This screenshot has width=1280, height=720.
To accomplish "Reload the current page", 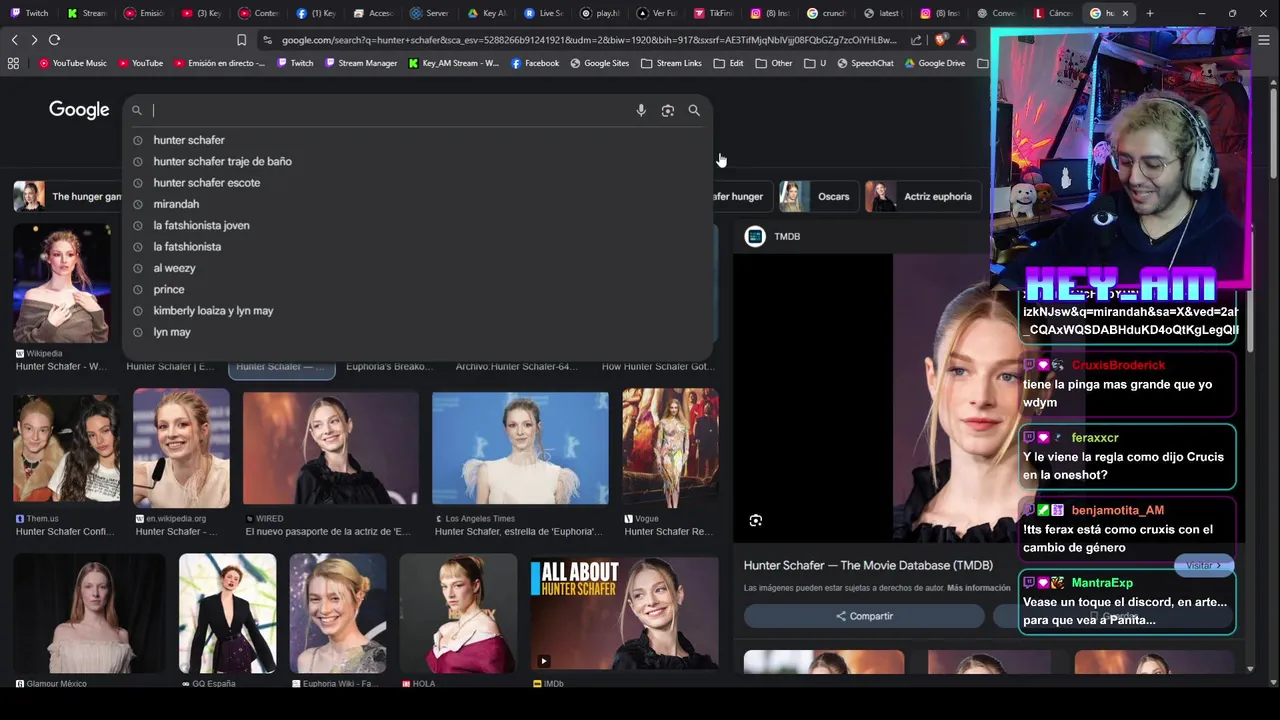I will (54, 40).
